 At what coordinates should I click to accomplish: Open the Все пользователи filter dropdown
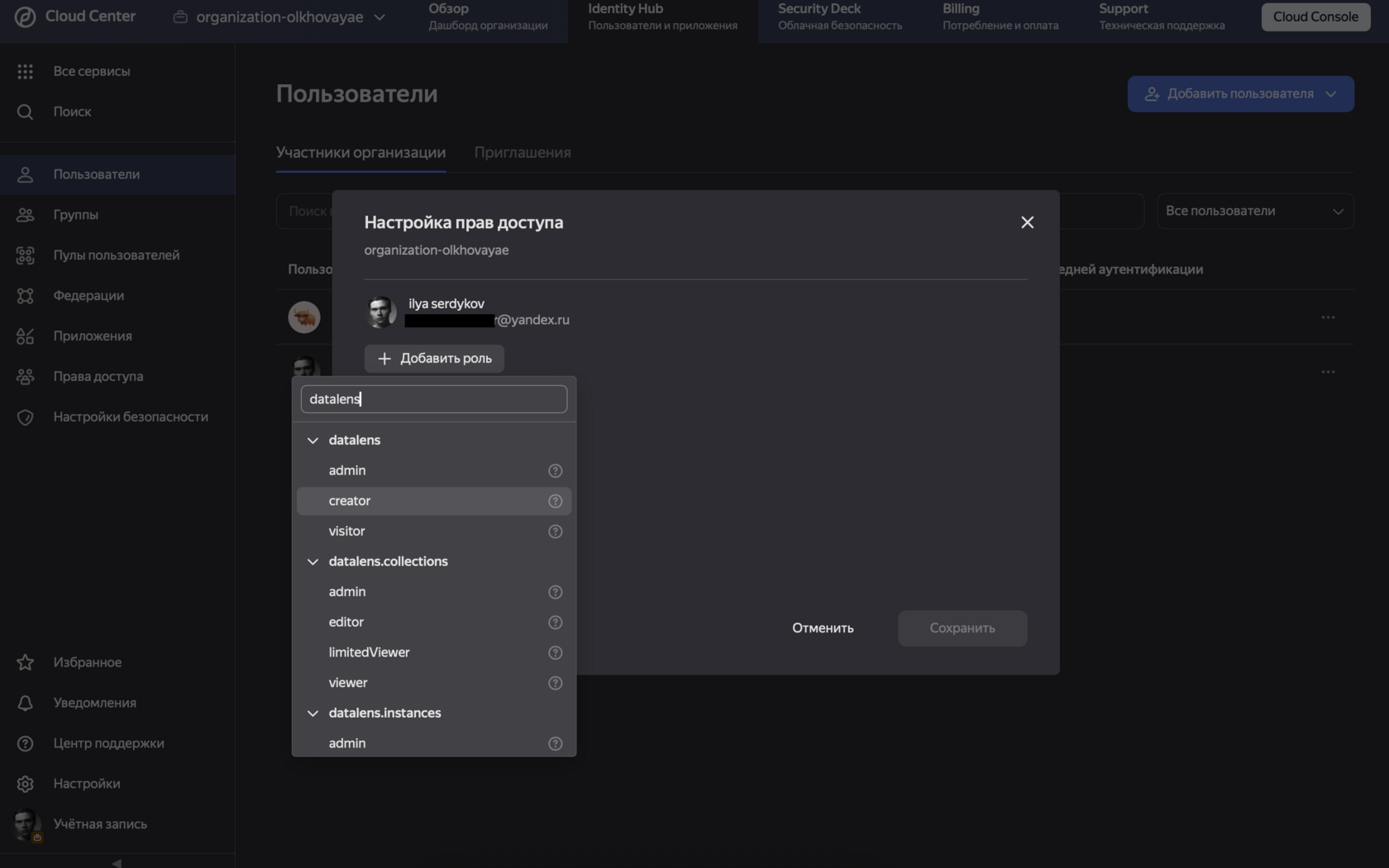pyautogui.click(x=1255, y=212)
